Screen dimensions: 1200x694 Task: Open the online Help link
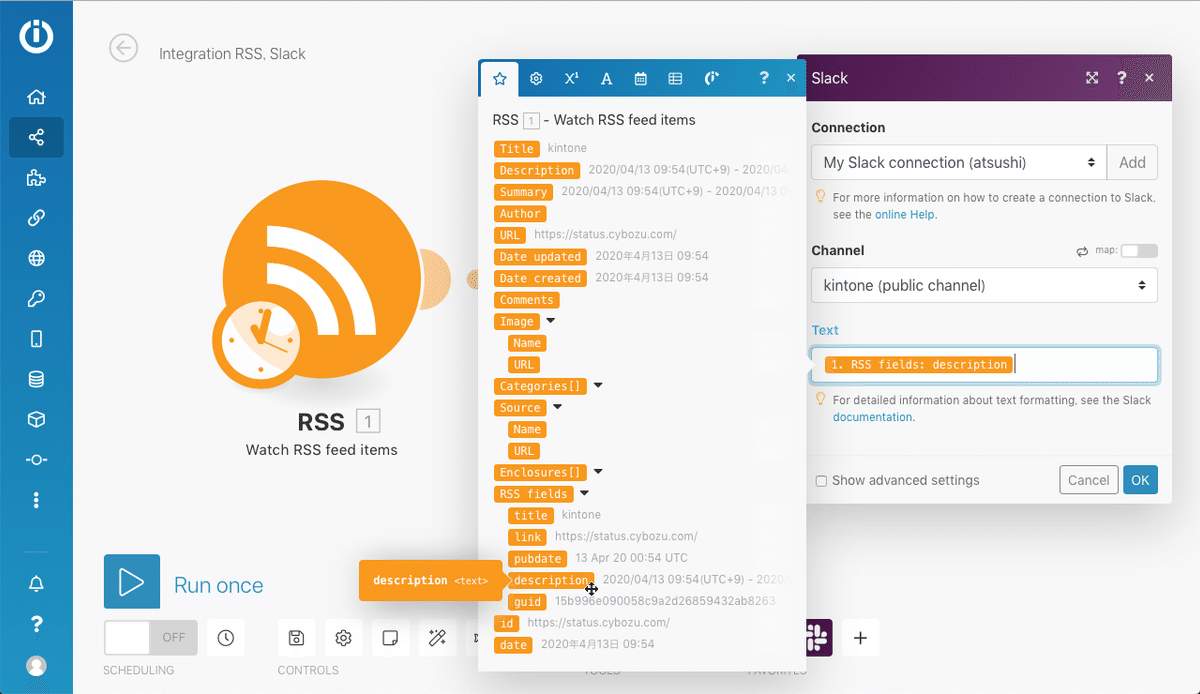pyautogui.click(x=905, y=214)
